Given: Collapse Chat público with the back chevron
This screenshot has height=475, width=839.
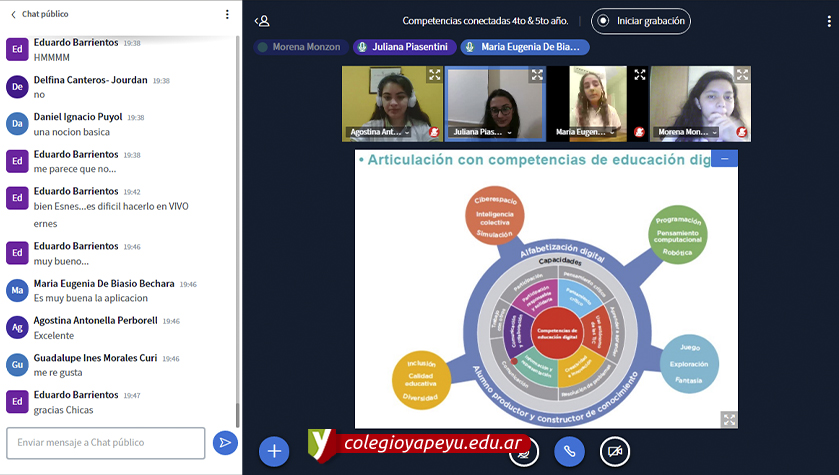Looking at the screenshot, I should (13, 15).
